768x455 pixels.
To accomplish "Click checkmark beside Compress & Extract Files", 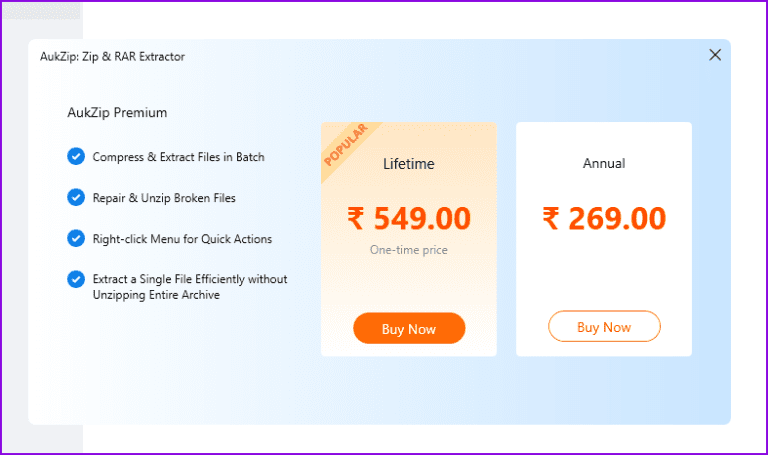I will click(75, 157).
